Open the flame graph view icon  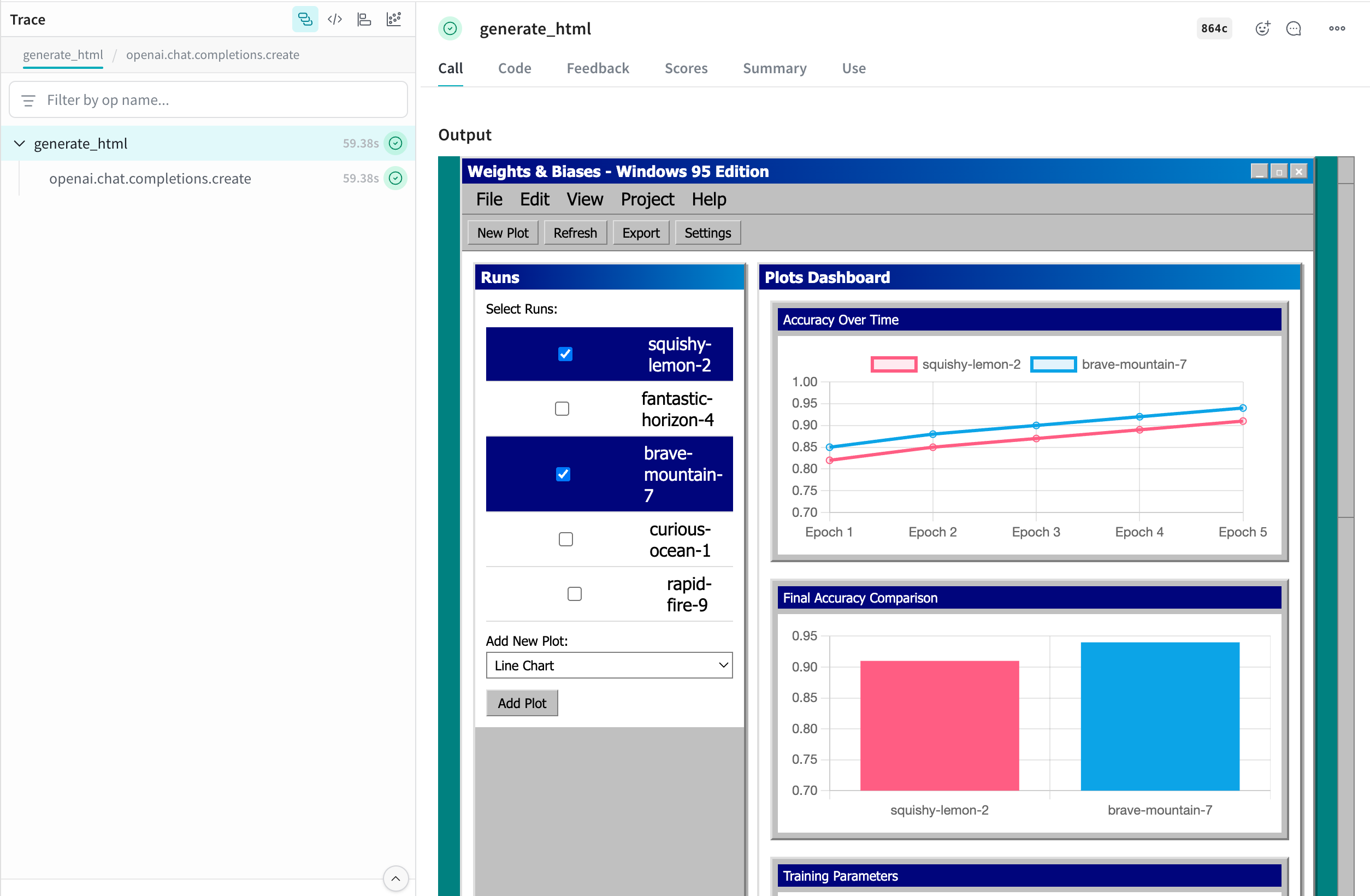point(364,20)
